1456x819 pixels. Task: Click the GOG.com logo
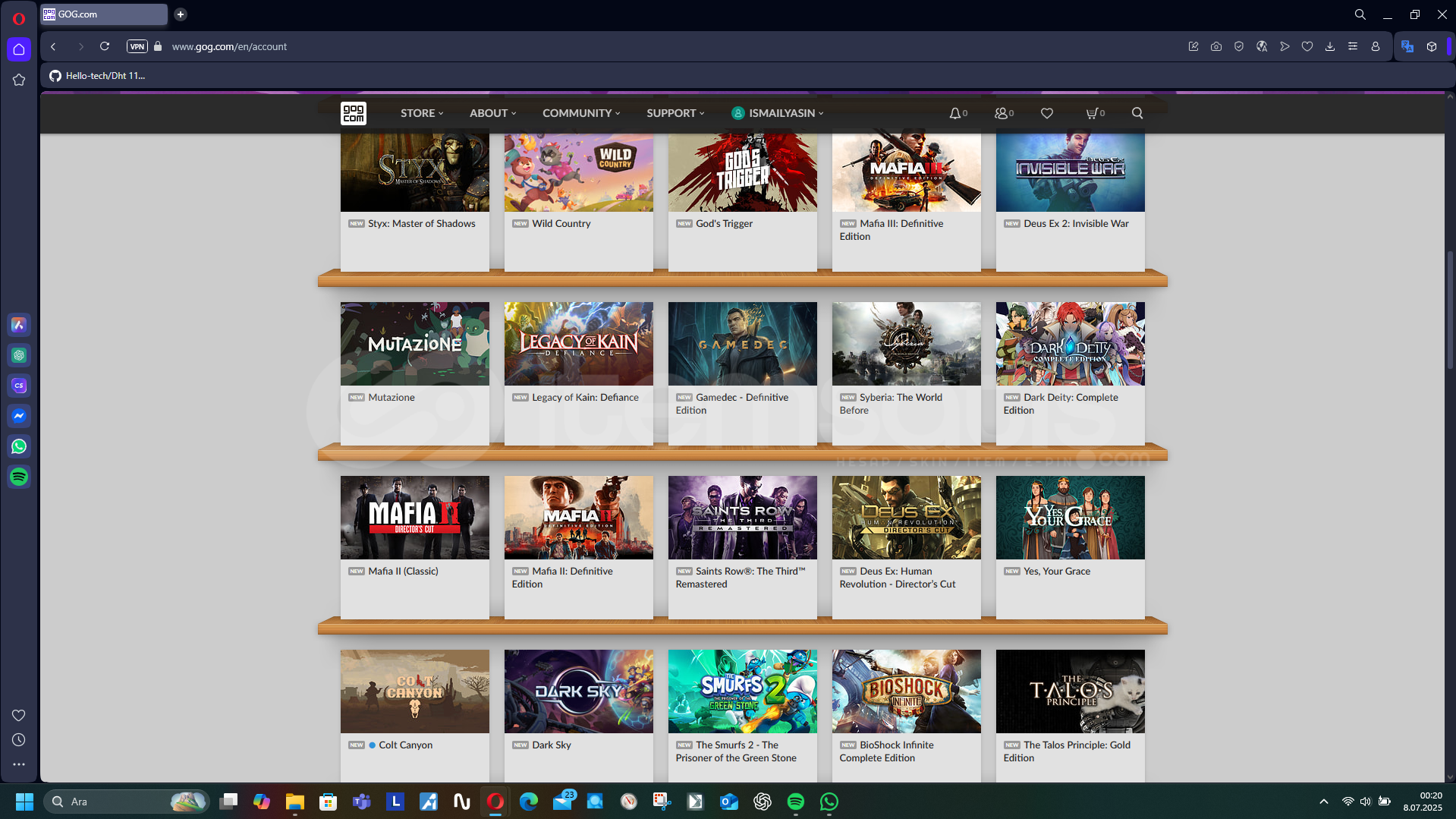click(x=353, y=113)
